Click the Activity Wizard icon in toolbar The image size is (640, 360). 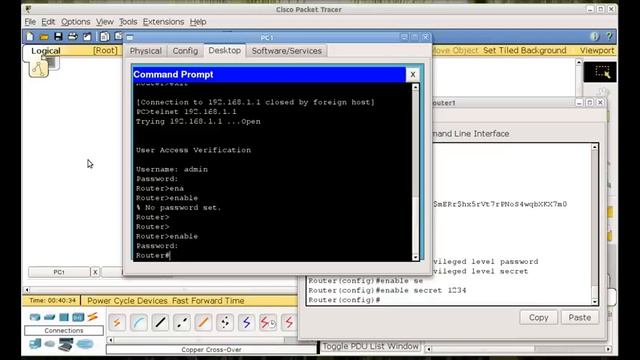click(87, 37)
